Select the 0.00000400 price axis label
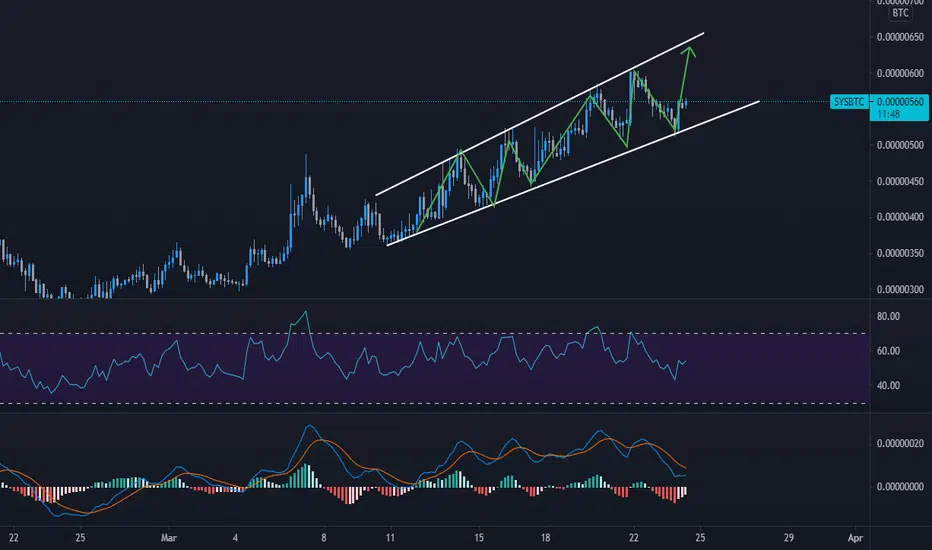932x550 pixels. click(x=900, y=217)
